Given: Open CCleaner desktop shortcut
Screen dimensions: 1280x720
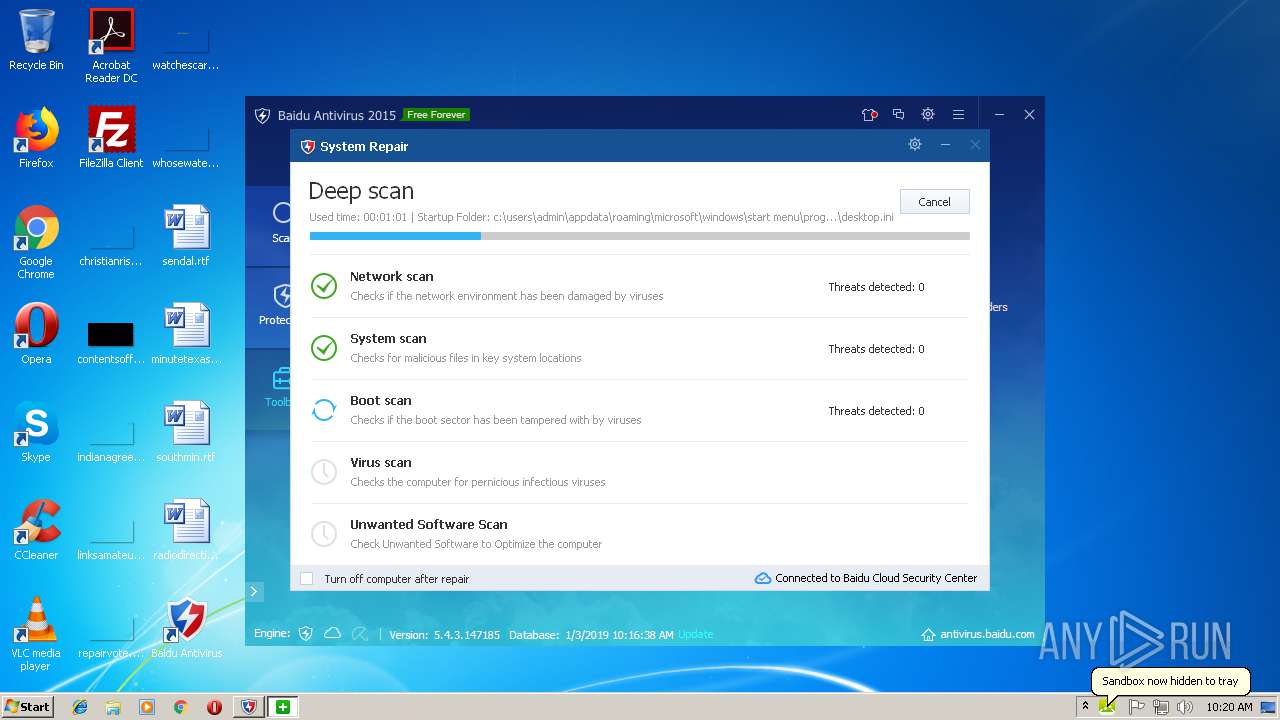Looking at the screenshot, I should [x=36, y=530].
